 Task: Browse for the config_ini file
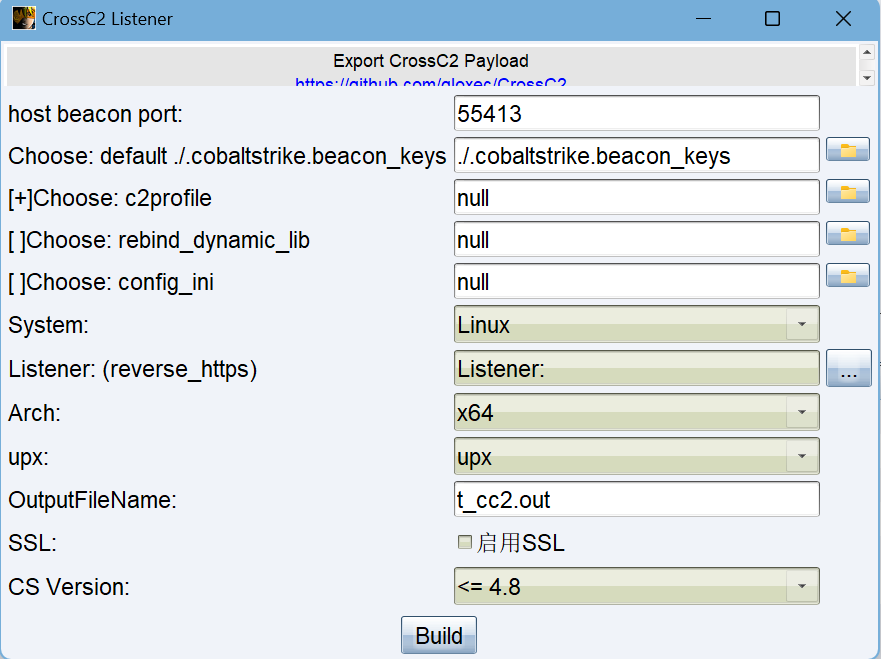point(847,276)
